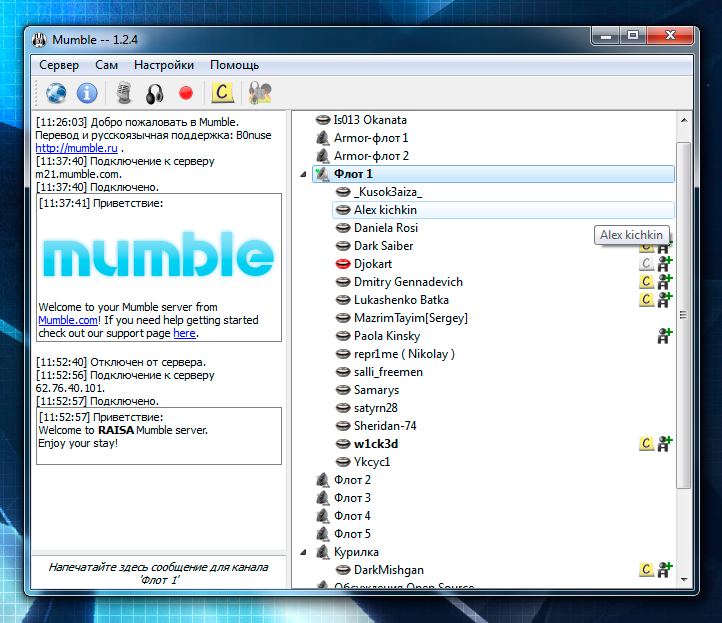Click Paola Kinsky's lips status icon
Screen dimensions: 722x623
(343, 336)
